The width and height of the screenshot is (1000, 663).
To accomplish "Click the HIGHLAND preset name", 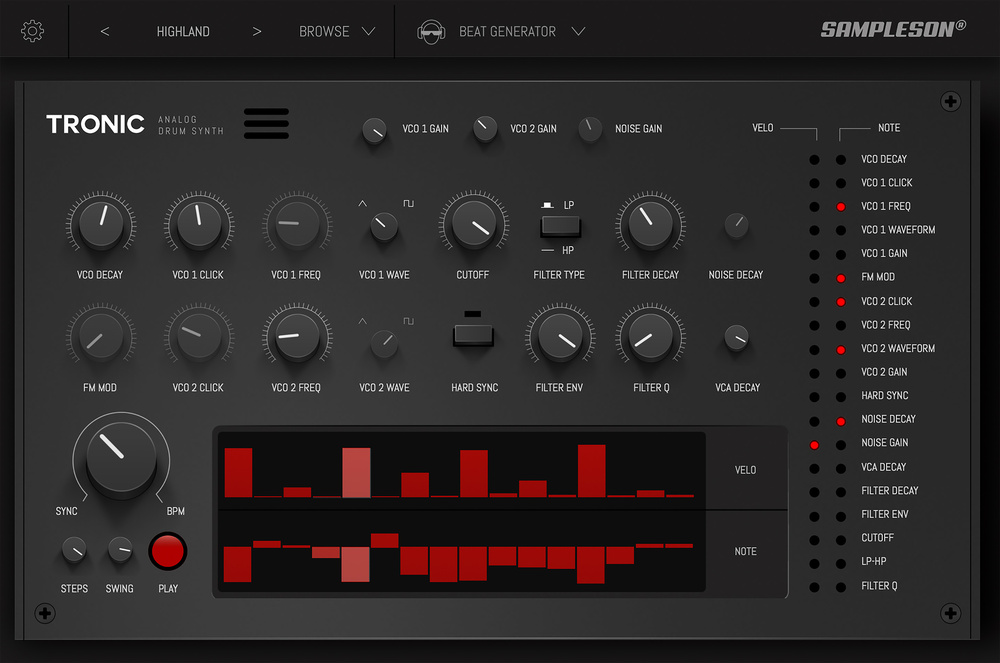I will pos(183,31).
